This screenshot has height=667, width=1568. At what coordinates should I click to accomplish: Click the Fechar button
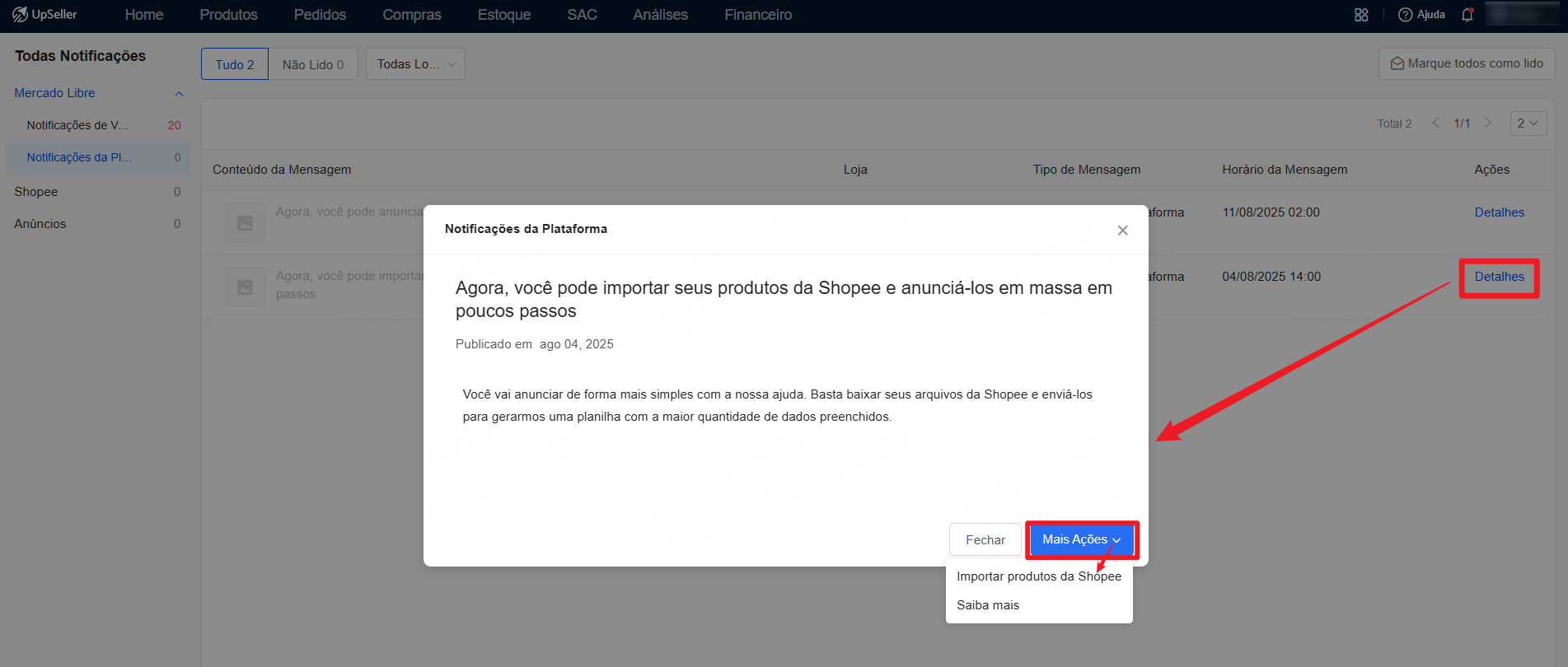[985, 540]
